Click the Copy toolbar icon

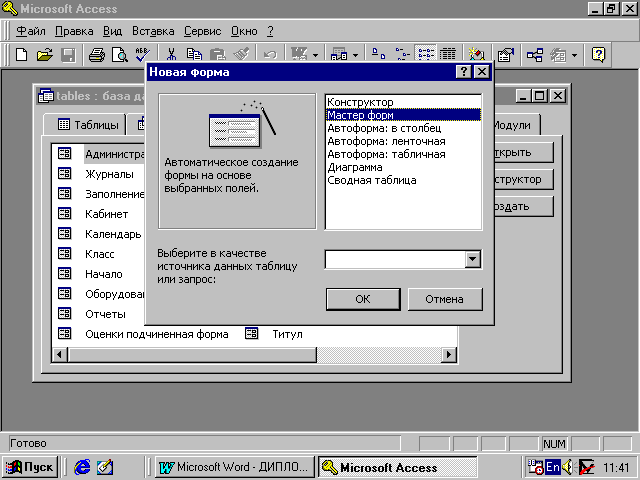pyautogui.click(x=194, y=55)
